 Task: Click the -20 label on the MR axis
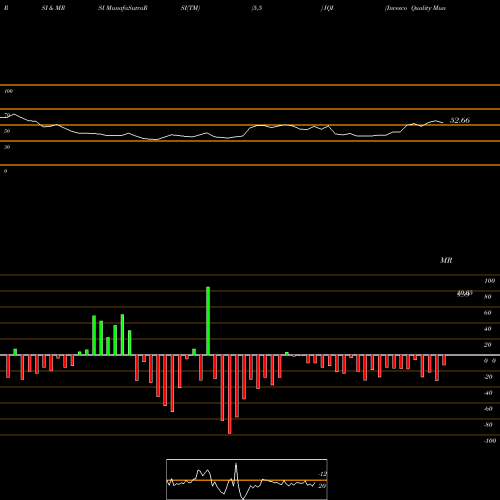(488, 377)
